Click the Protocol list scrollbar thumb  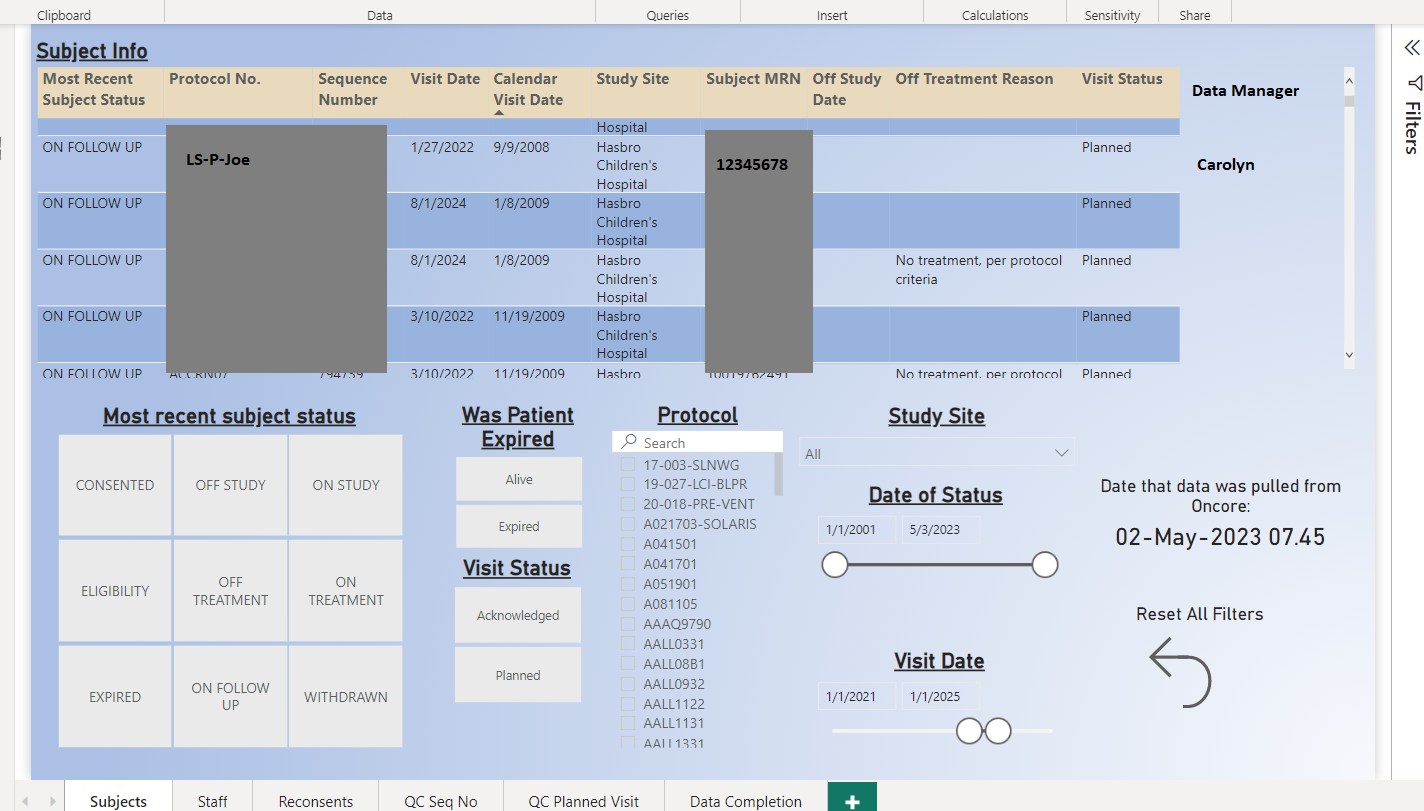779,475
